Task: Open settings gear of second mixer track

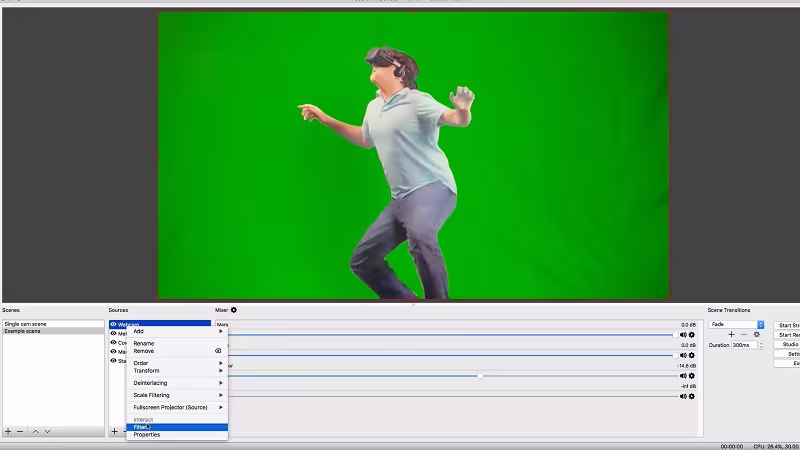Action: click(692, 355)
